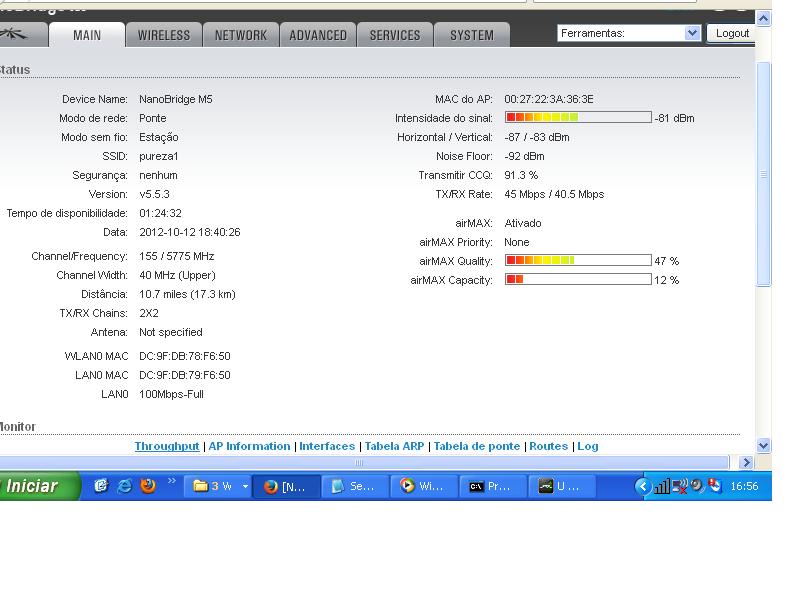800x600 pixels.
Task: Click the airMAX Quality bar
Action: click(x=578, y=260)
